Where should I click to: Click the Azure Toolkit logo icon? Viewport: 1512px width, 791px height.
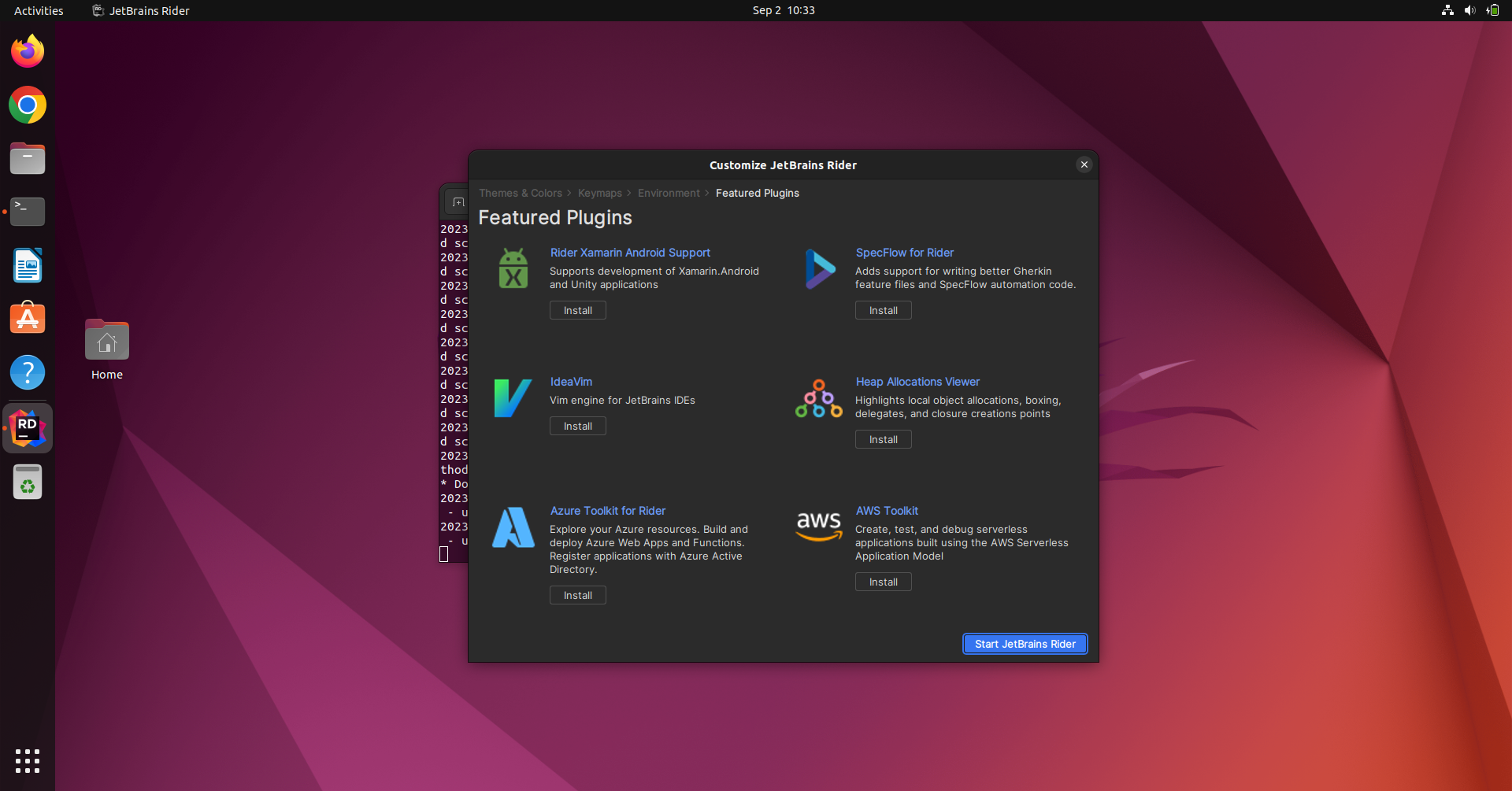point(513,527)
